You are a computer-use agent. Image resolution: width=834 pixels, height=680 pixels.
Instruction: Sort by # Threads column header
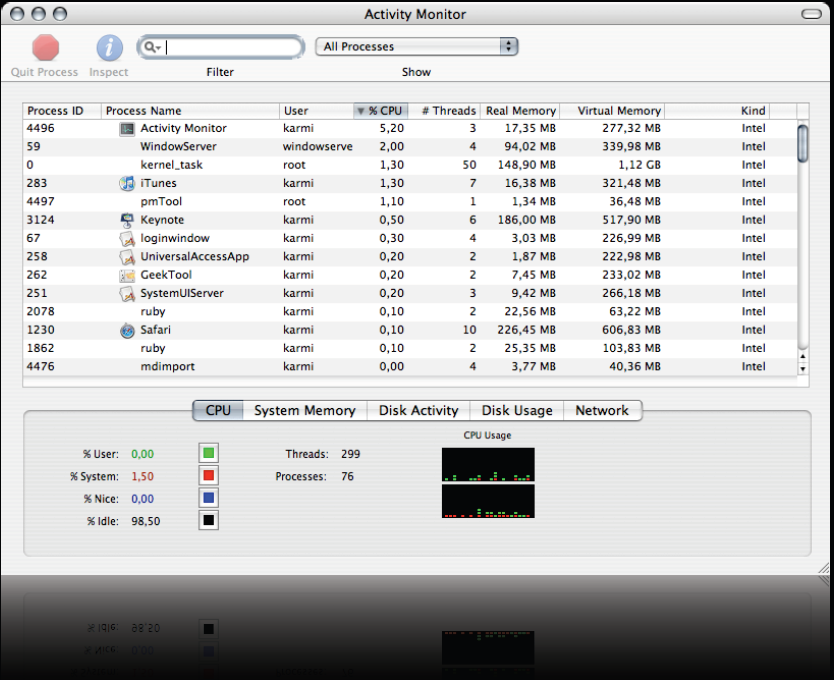pos(445,111)
